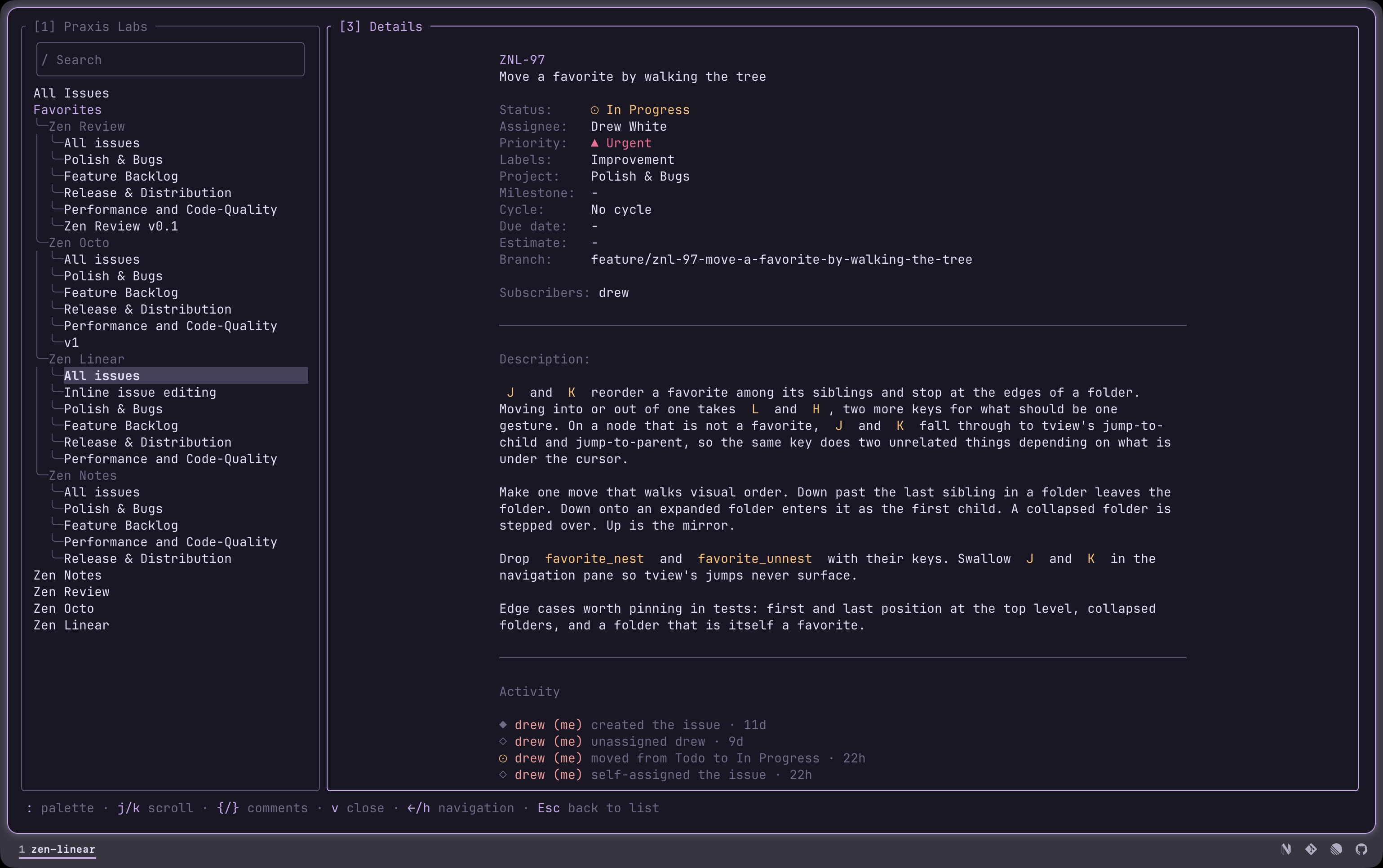1383x868 pixels.
Task: Open All issues under Zen Notes folder
Action: point(102,492)
